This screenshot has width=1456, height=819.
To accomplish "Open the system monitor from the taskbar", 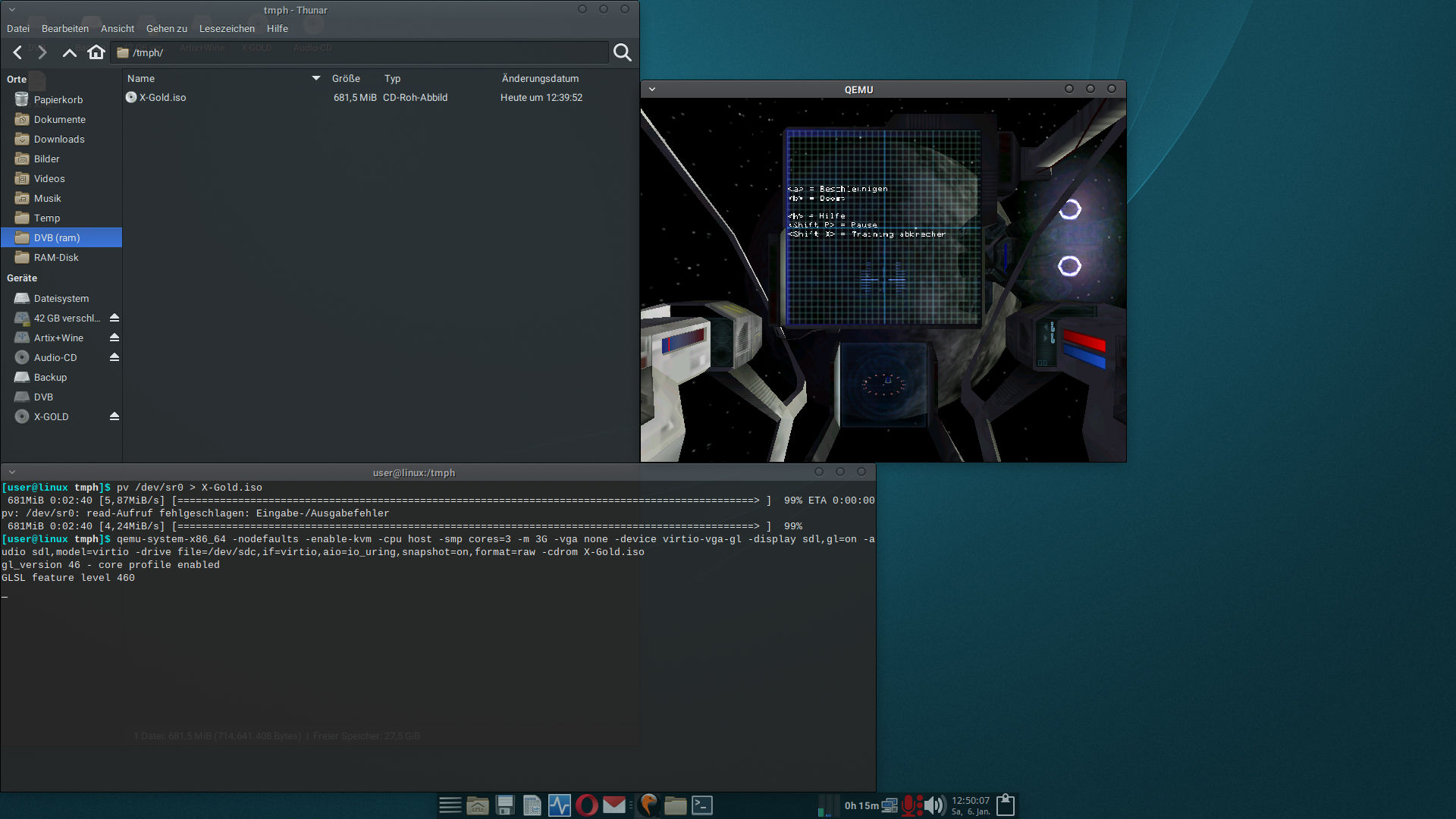I will (559, 805).
